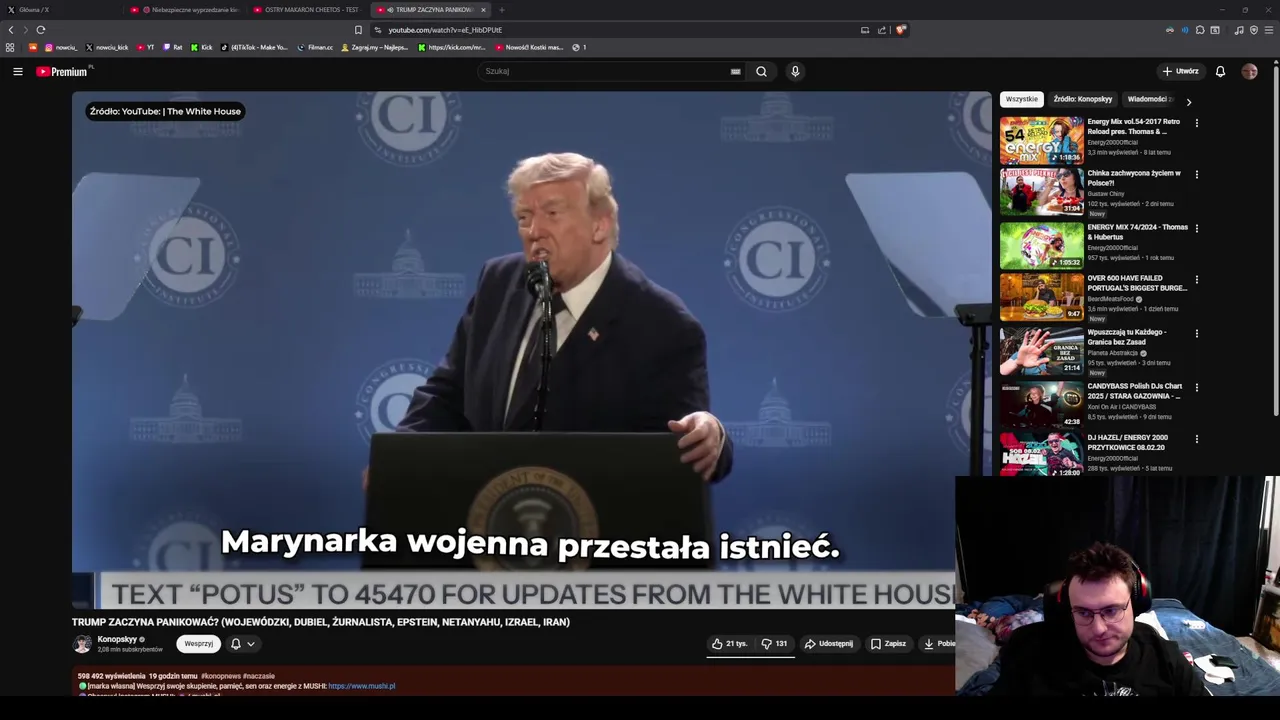
Task: Open the TikTok - Make Yo... bookmark
Action: (254, 47)
